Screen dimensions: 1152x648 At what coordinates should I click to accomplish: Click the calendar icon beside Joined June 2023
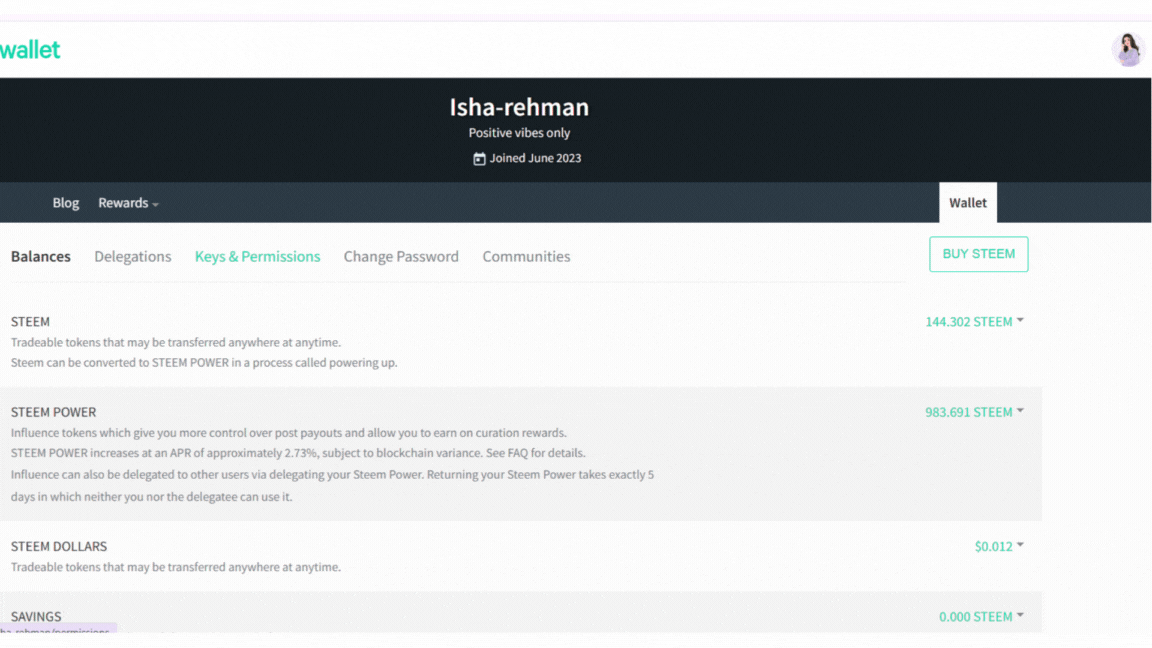(x=479, y=159)
